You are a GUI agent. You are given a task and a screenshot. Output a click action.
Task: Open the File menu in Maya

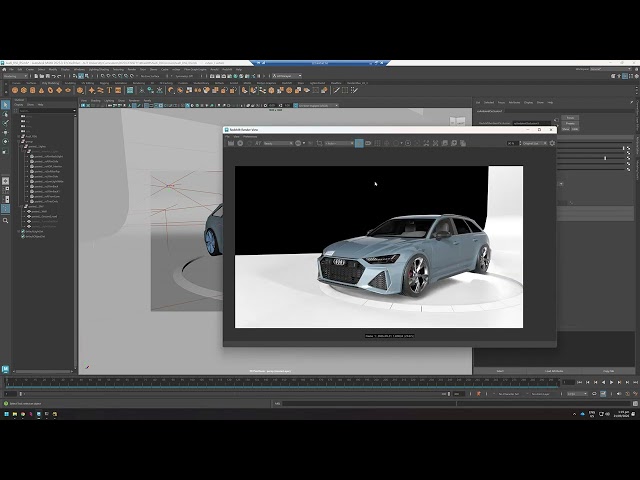point(11,69)
